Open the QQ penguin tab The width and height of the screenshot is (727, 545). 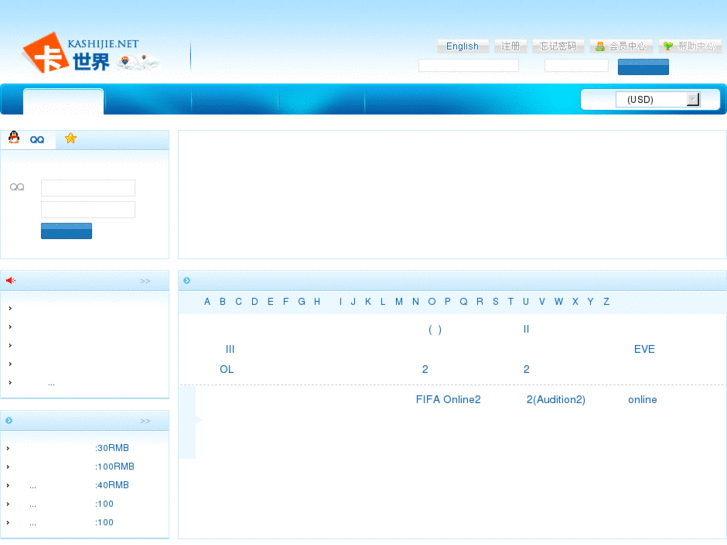click(x=27, y=139)
